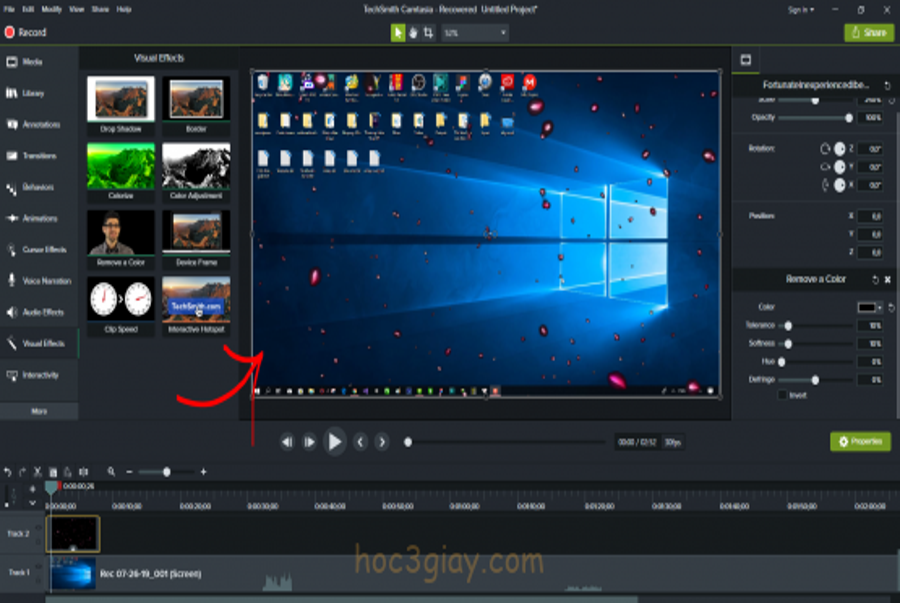Open the File menu
The height and width of the screenshot is (603, 900).
(x=9, y=9)
